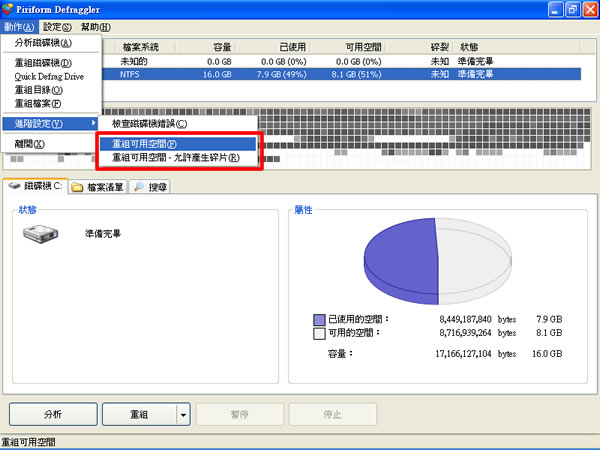Click the hard drive status icon

point(40,234)
